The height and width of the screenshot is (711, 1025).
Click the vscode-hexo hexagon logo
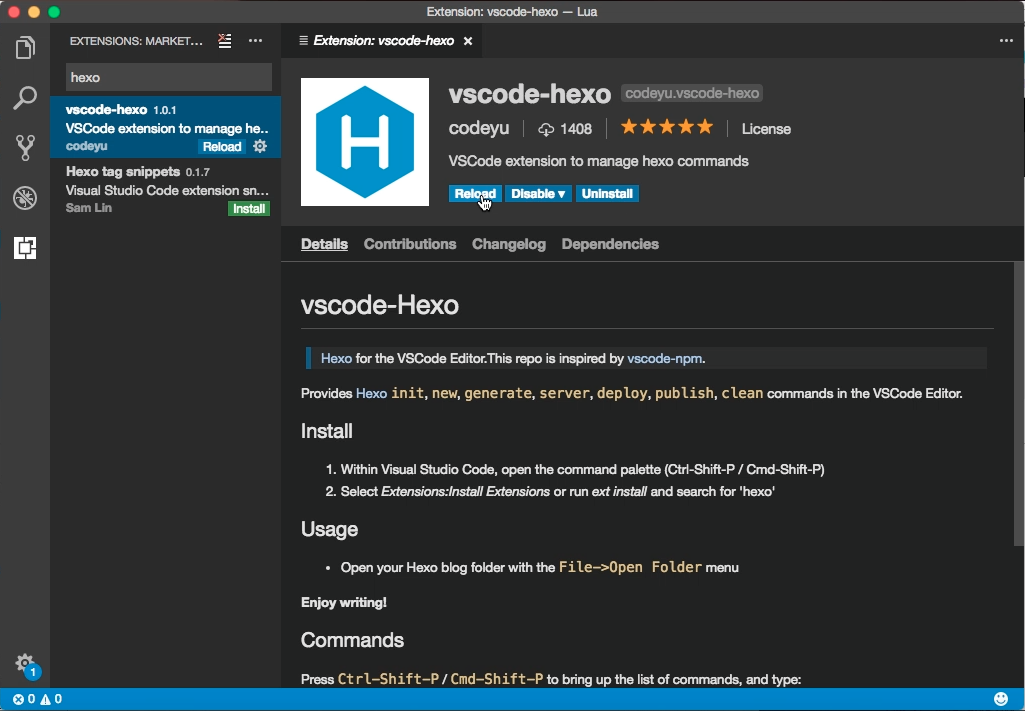pyautogui.click(x=365, y=142)
